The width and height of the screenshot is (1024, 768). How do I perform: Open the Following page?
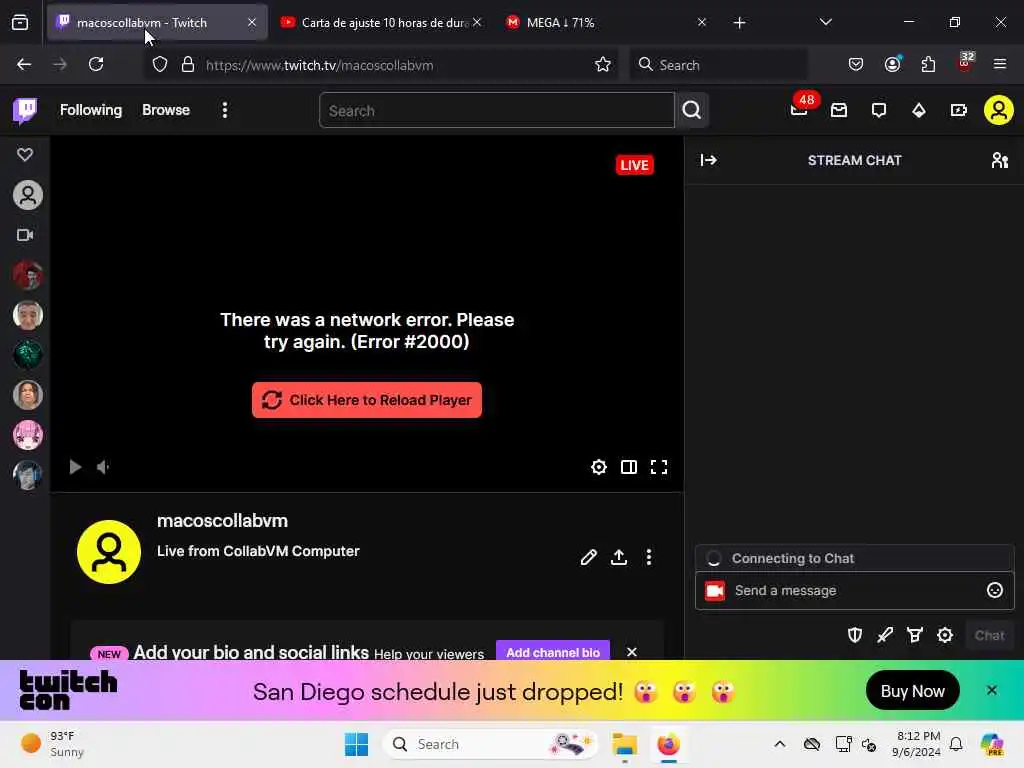91,110
